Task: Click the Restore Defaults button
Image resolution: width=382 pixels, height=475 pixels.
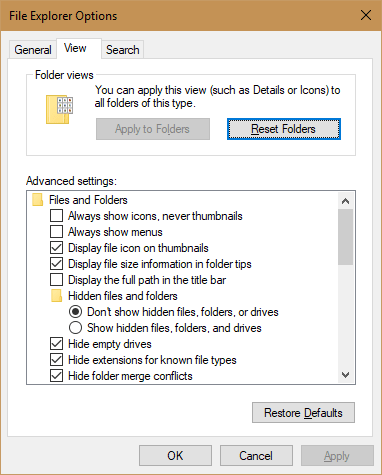Action: [x=303, y=413]
